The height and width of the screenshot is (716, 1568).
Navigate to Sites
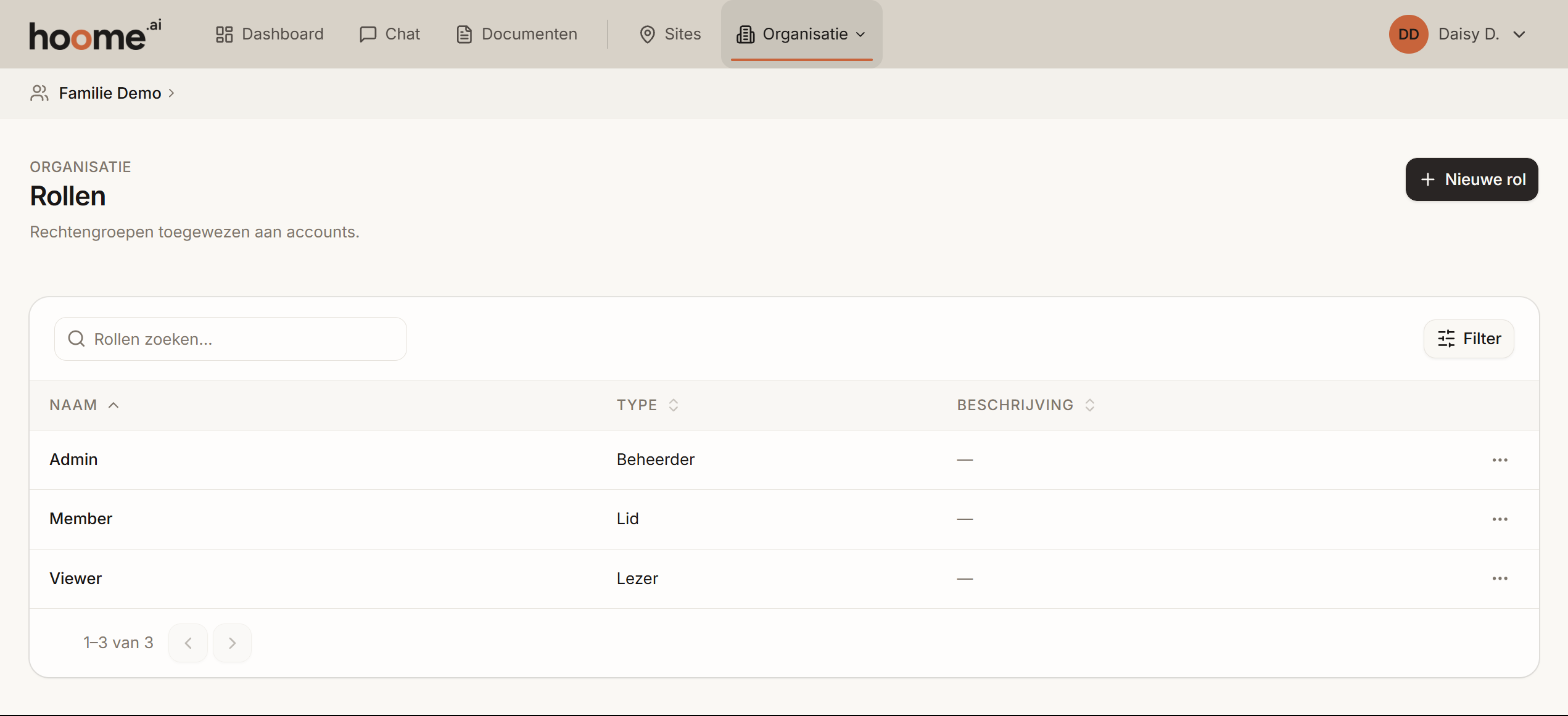[670, 34]
